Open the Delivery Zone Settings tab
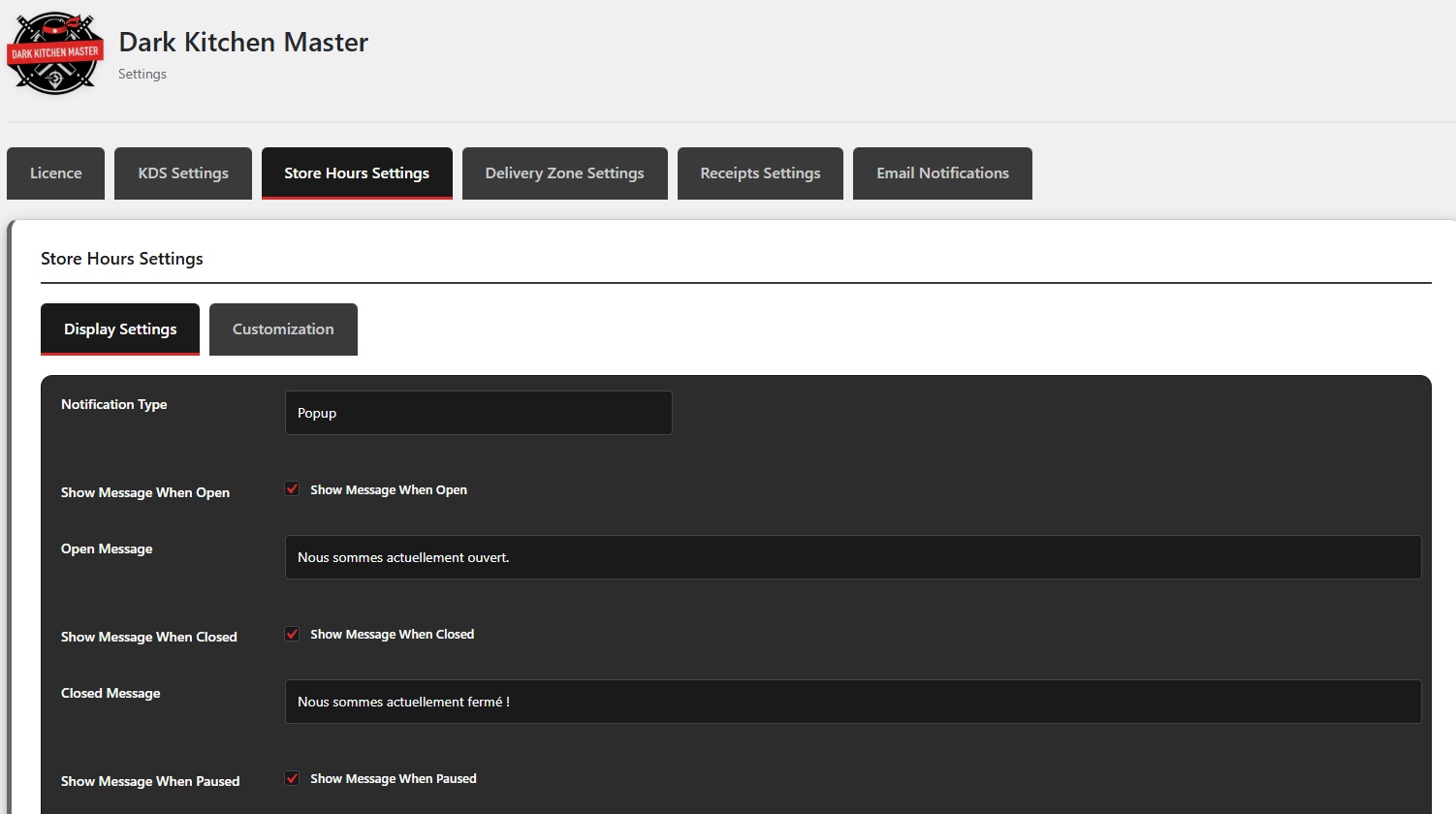This screenshot has width=1456, height=814. pos(565,173)
